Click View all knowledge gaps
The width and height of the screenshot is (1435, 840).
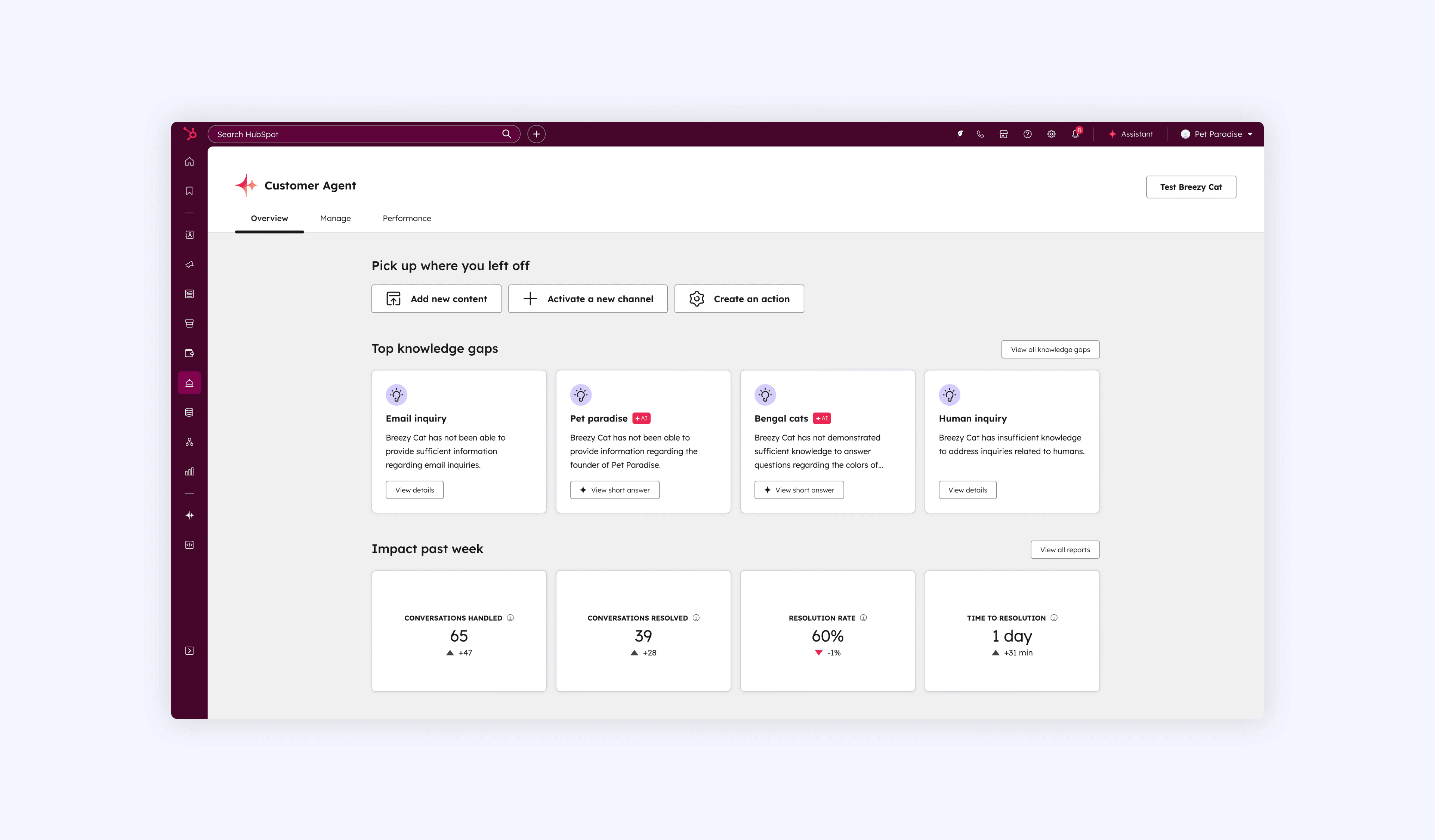[1050, 350]
